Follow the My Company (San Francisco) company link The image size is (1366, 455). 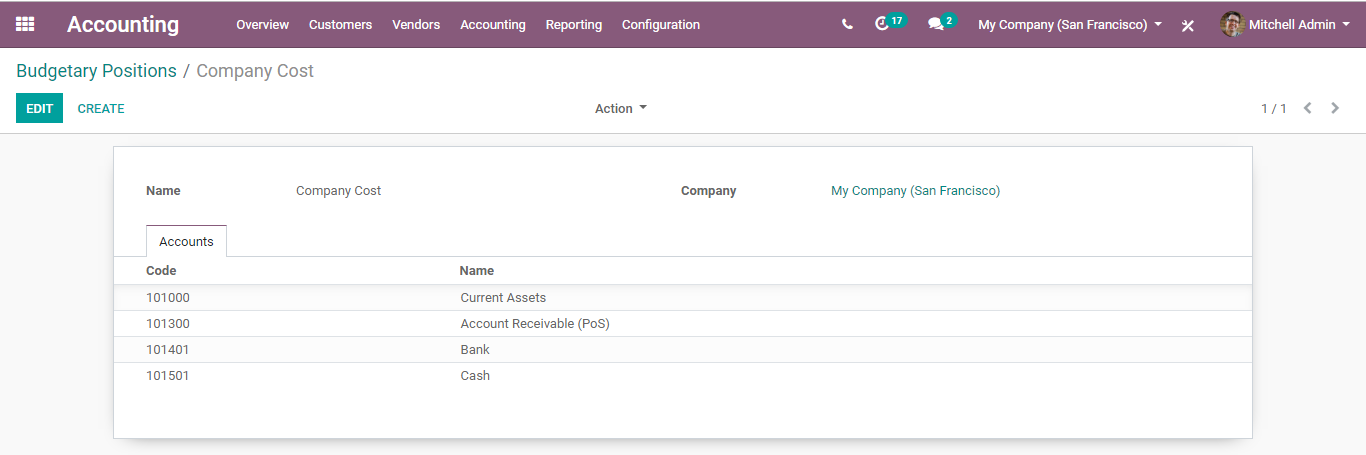[x=915, y=190]
